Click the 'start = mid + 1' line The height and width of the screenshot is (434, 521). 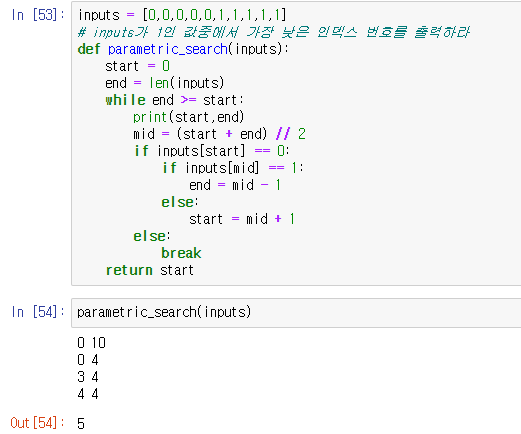pos(242,219)
